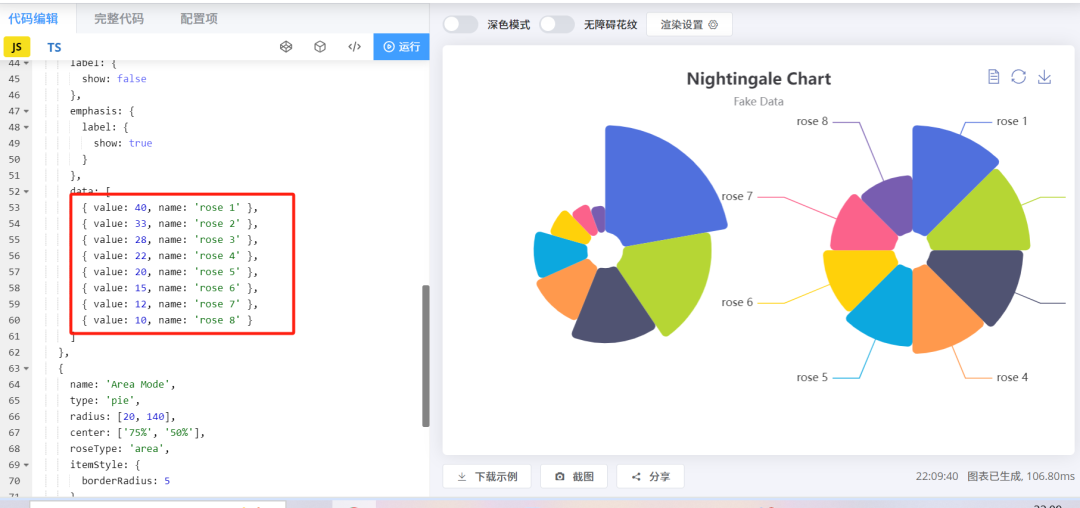The image size is (1080, 508).
Task: Open the 代码编辑 tab
Action: 33,19
